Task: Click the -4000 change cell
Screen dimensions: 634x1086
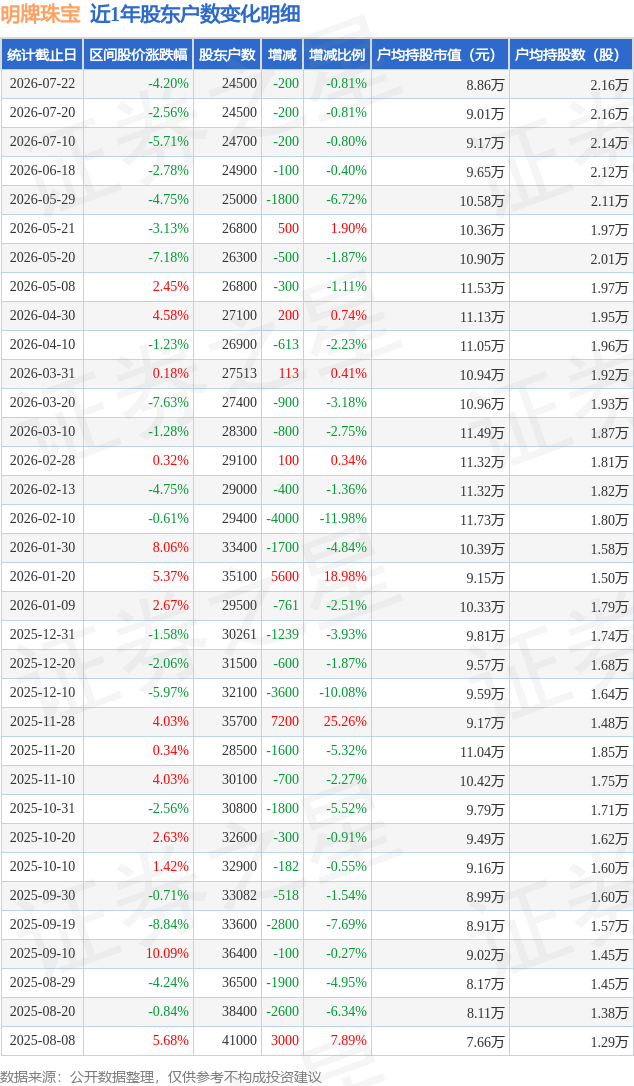Action: 283,519
